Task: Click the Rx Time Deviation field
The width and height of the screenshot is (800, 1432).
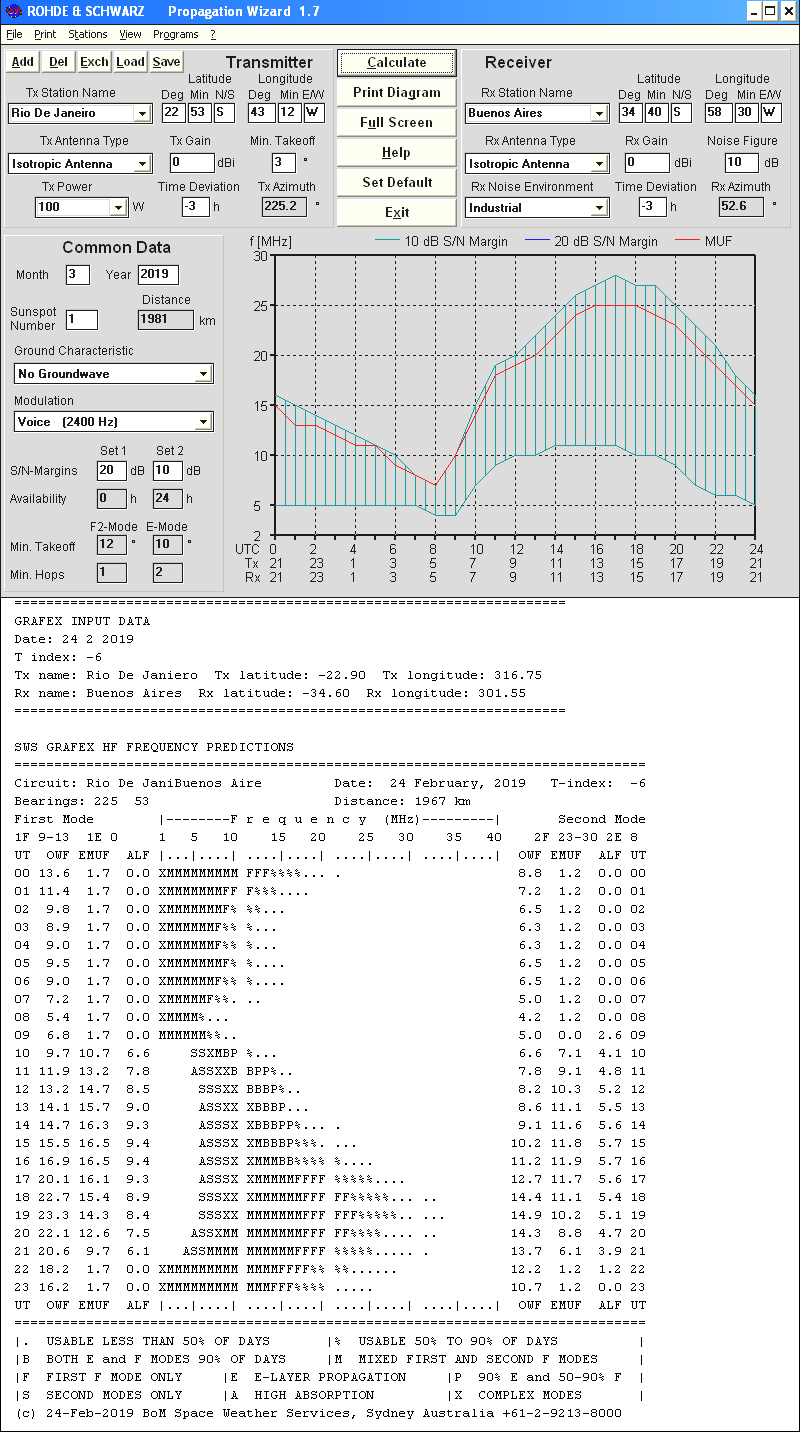Action: click(x=653, y=206)
